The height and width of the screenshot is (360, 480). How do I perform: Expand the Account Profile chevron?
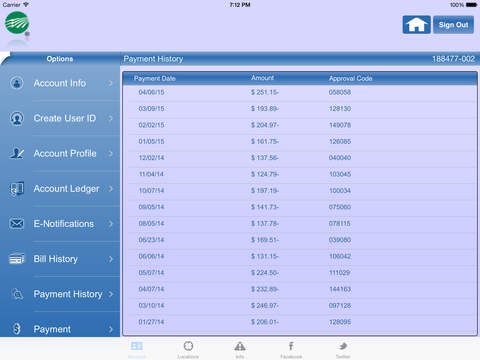111,153
